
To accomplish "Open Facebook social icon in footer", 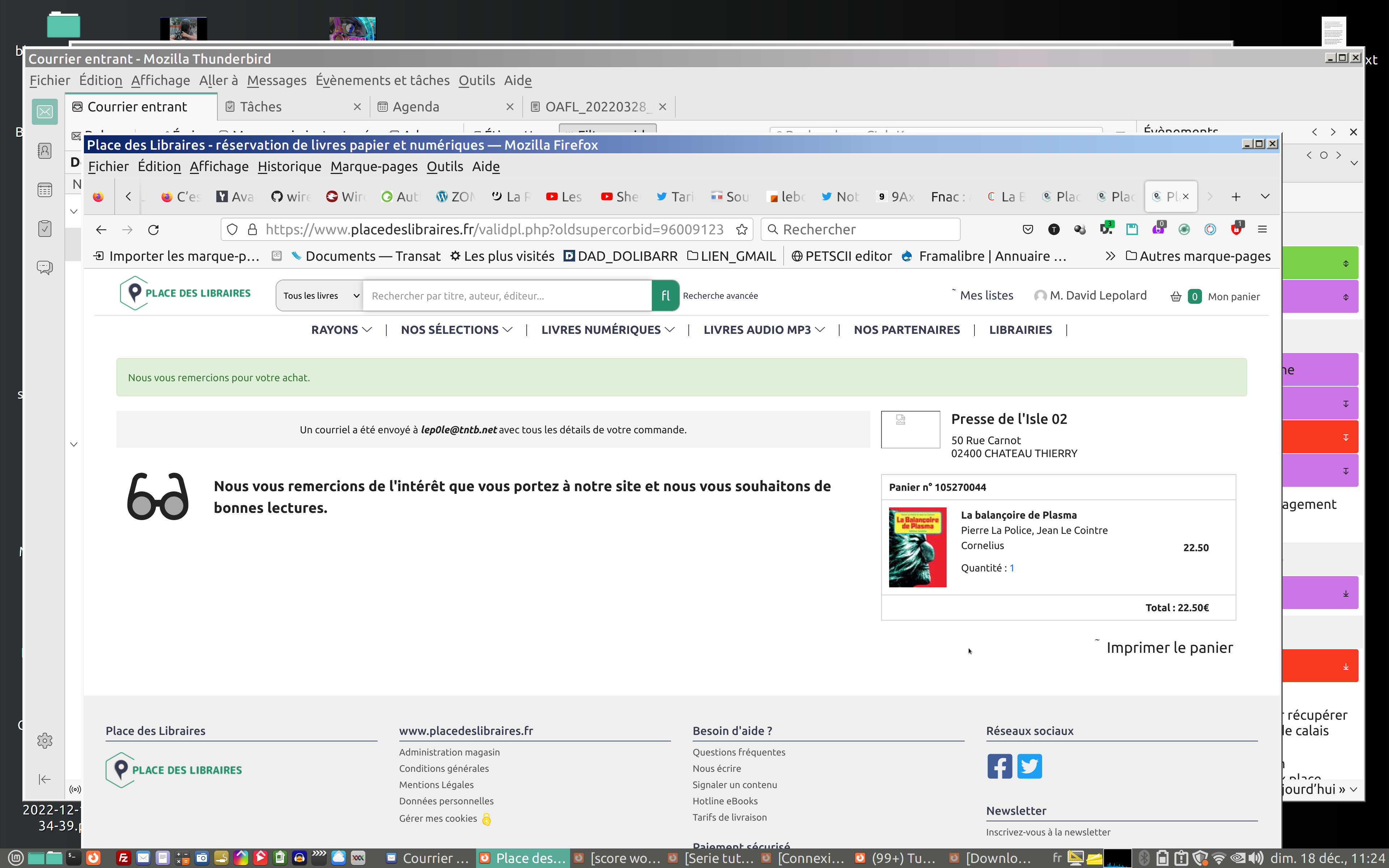I will [x=999, y=766].
